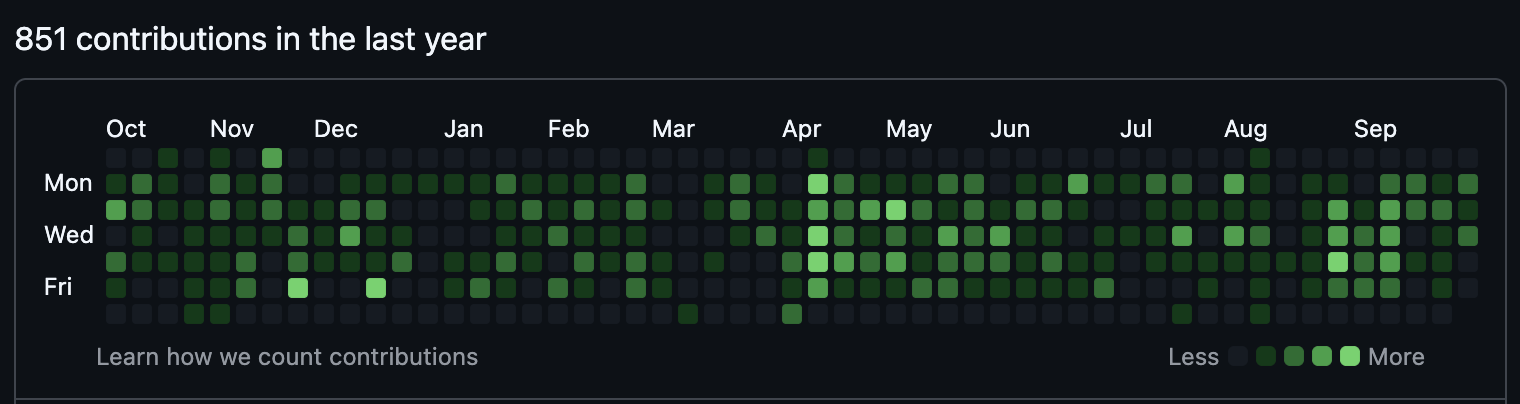Click the 'Fri' weekday label

[x=57, y=287]
